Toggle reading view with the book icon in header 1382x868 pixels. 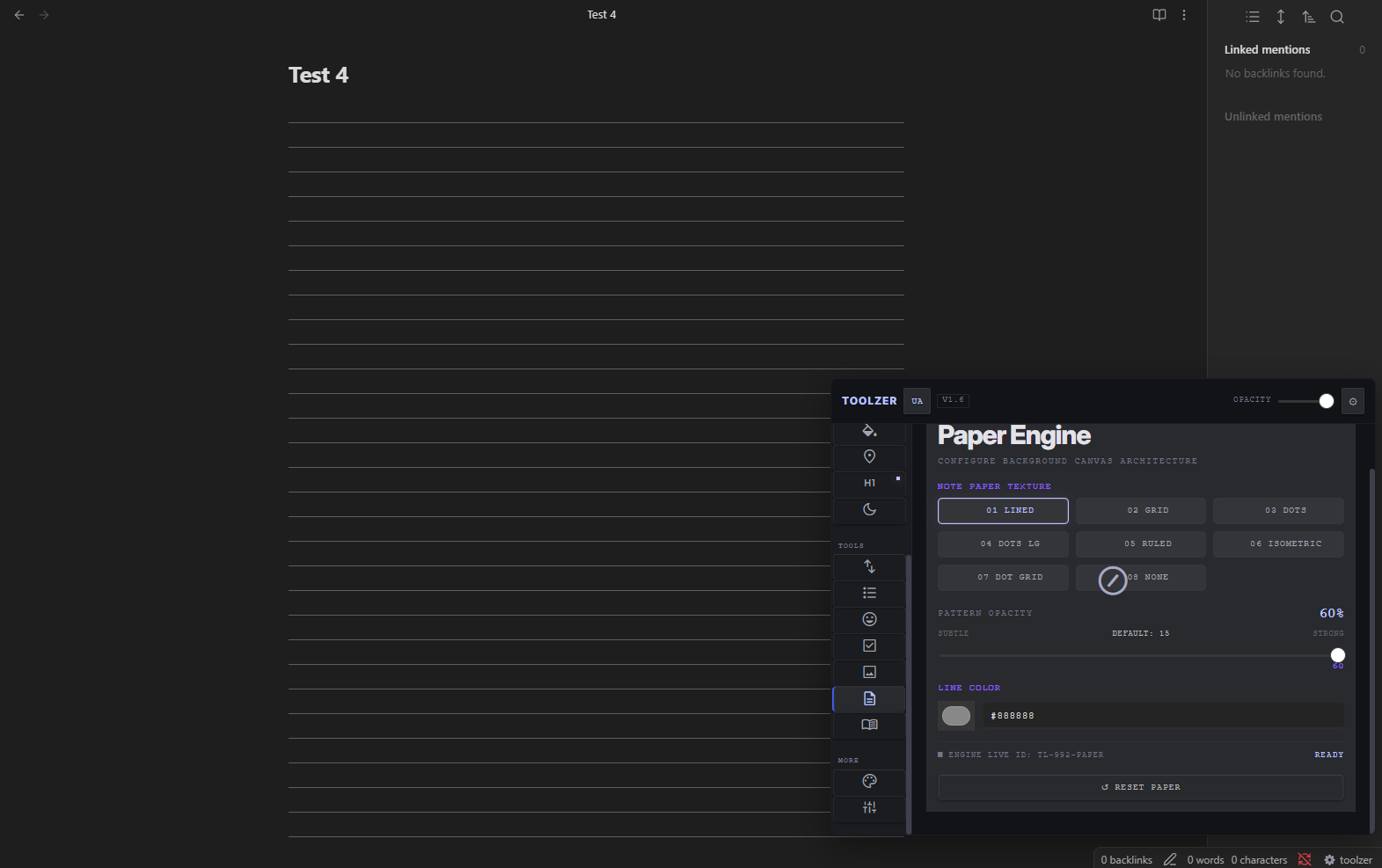pyautogui.click(x=1159, y=15)
